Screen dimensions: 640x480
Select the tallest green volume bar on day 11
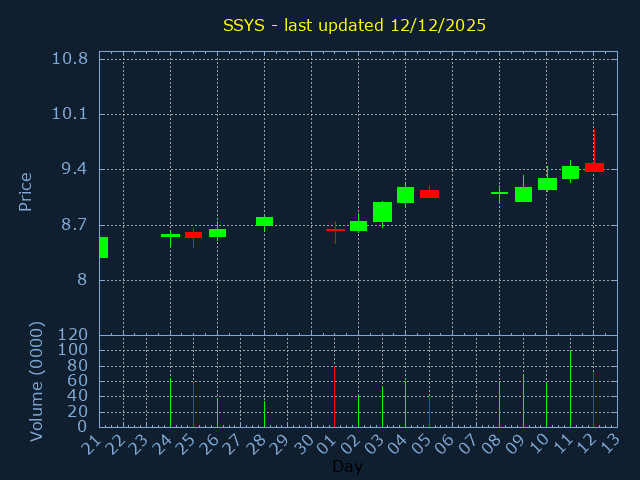pyautogui.click(x=570, y=388)
